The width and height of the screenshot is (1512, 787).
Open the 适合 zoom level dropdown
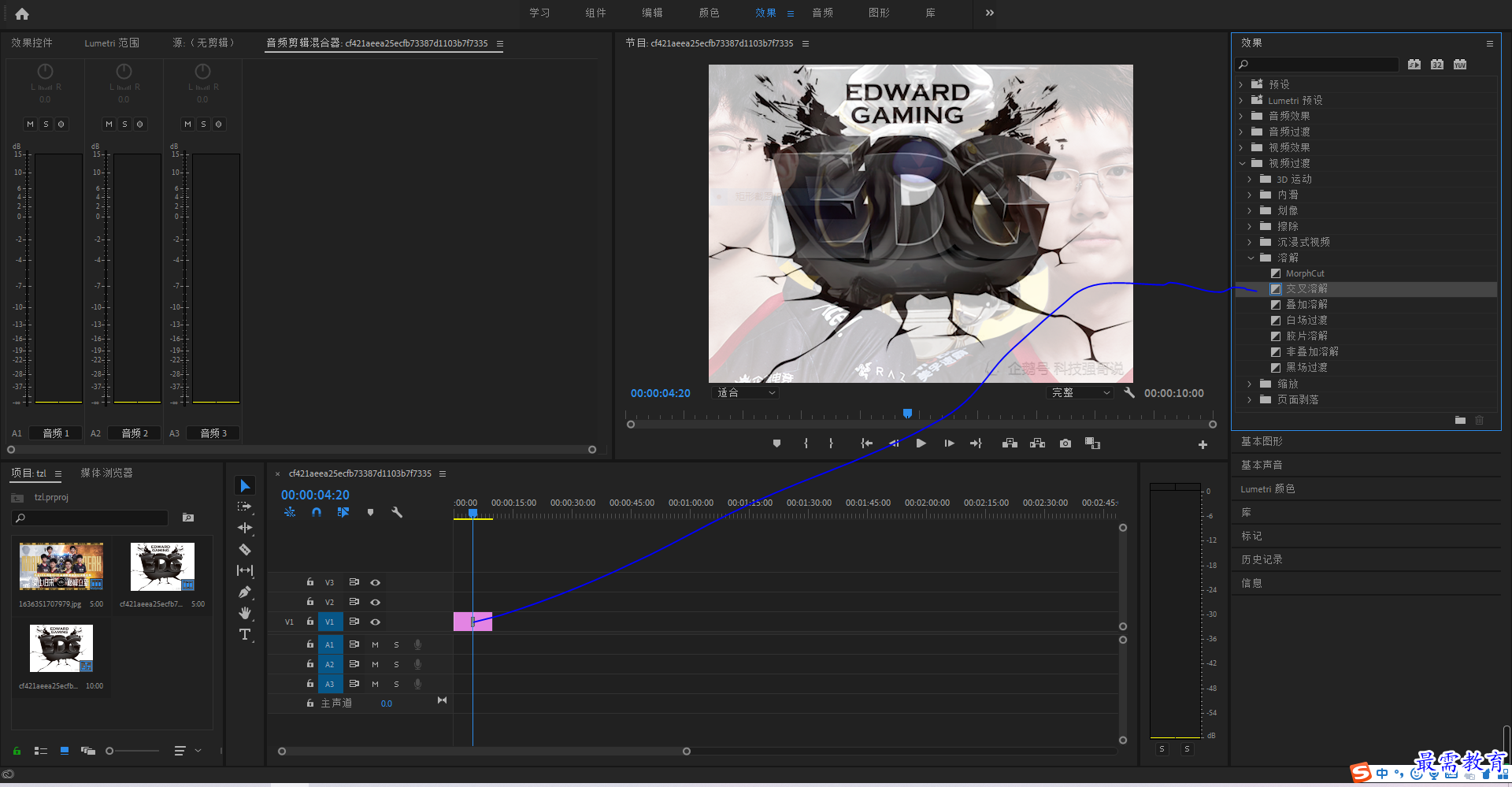(744, 392)
